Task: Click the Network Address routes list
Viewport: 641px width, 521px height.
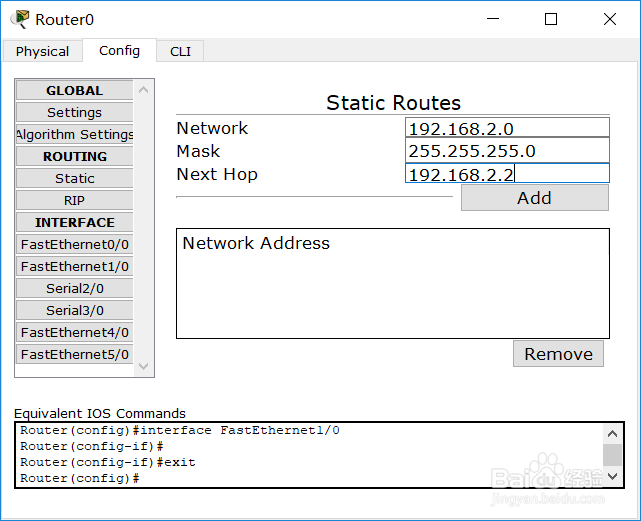Action: 393,283
